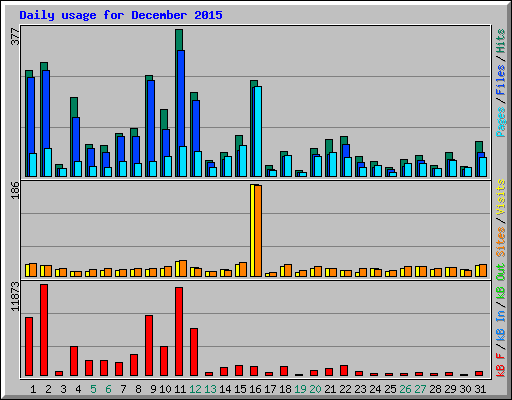Click the blue Files bar for day 12
This screenshot has width=512, height=400.
pyautogui.click(x=196, y=126)
